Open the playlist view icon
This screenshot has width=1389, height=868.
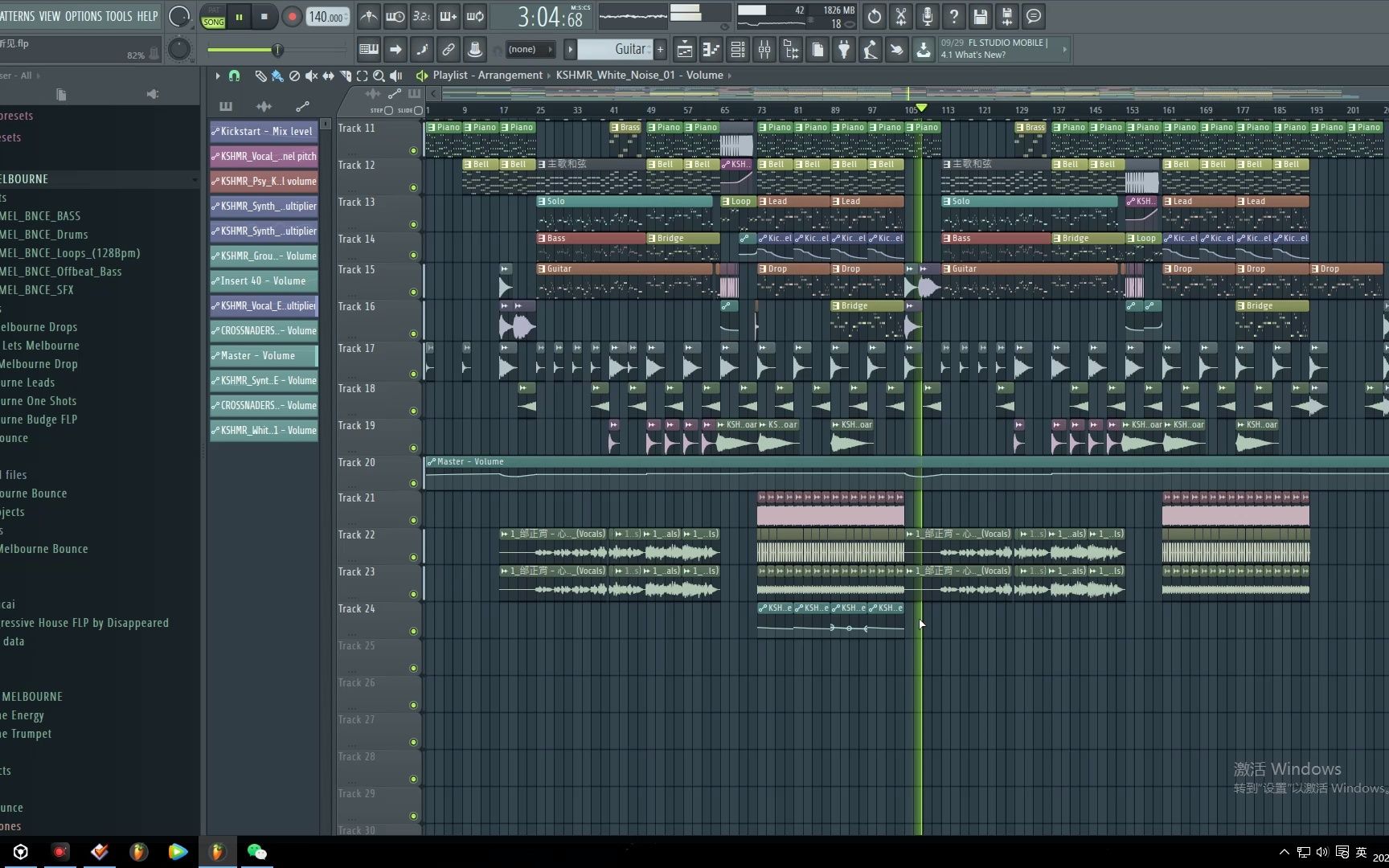coord(685,50)
